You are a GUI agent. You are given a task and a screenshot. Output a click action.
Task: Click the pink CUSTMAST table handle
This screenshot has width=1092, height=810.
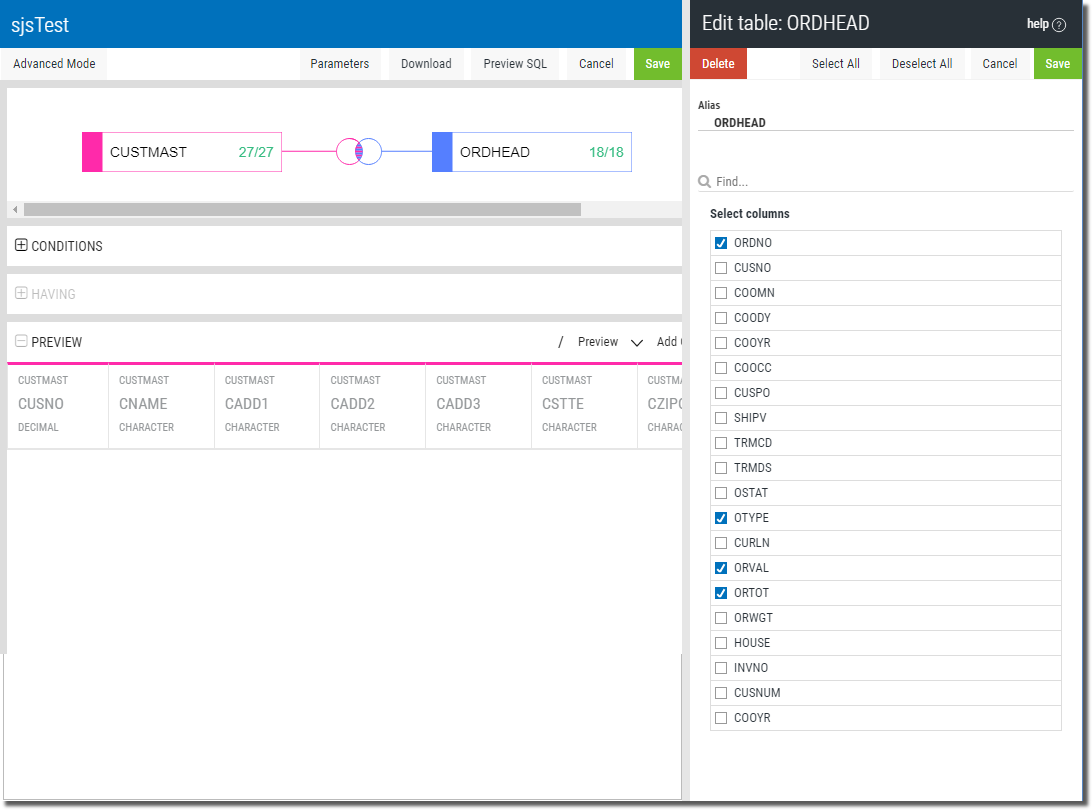92,152
